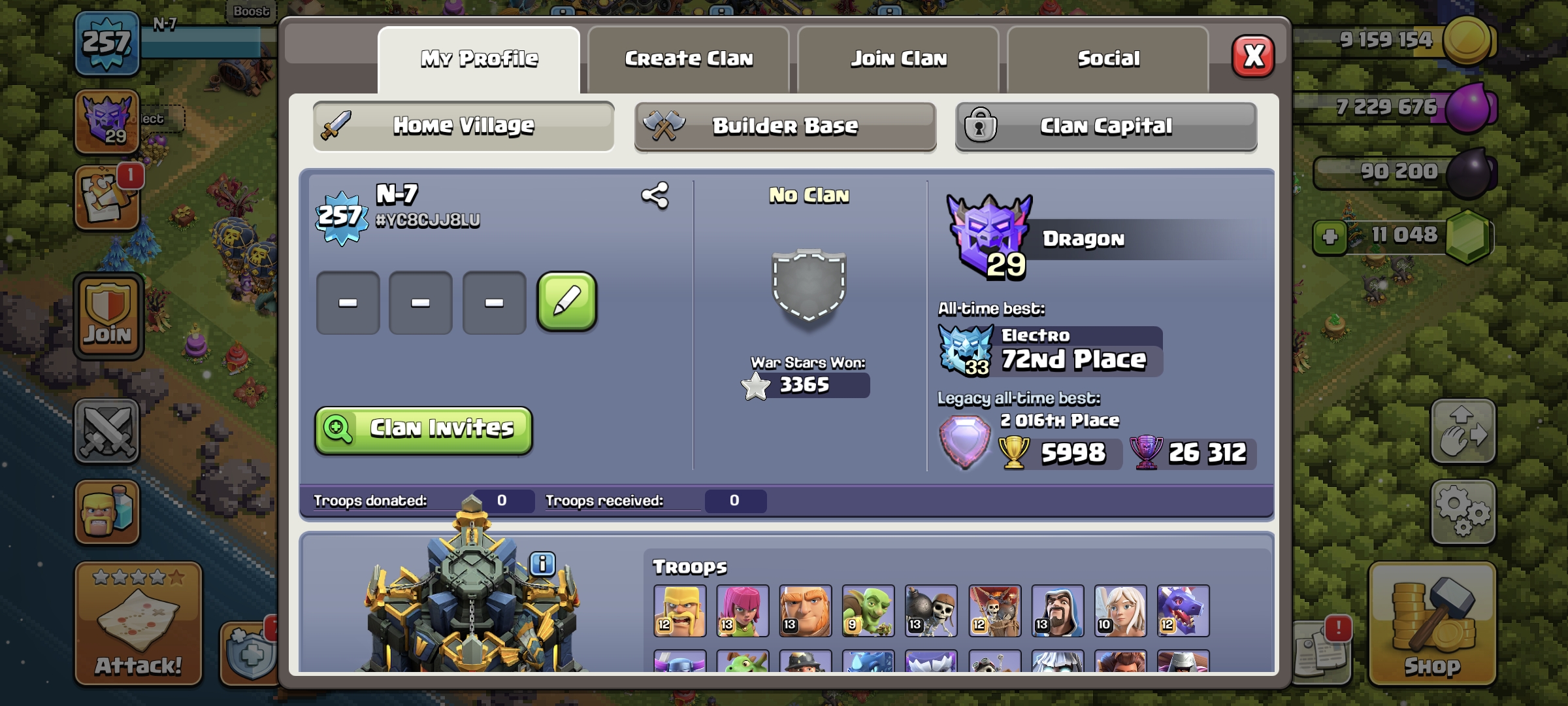Close the profile window
The width and height of the screenshot is (1568, 706).
tap(1253, 56)
